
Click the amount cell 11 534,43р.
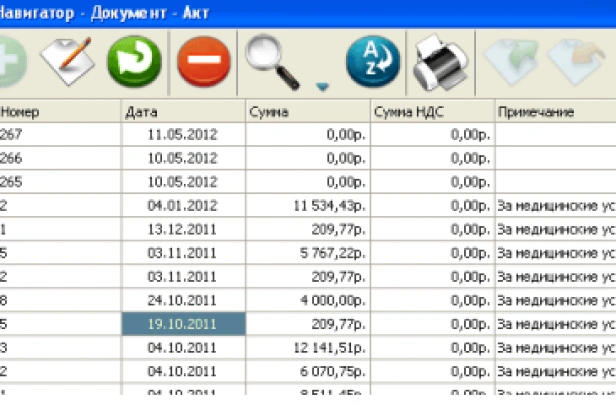(x=307, y=205)
